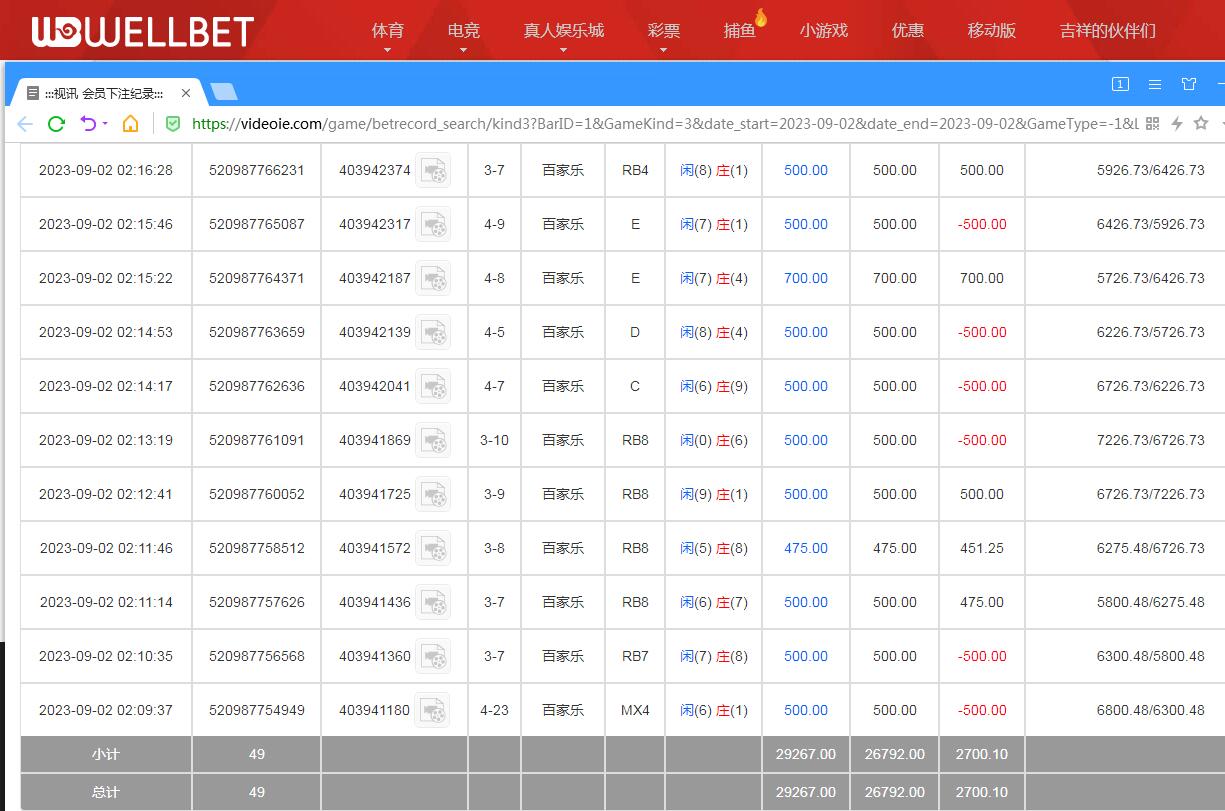1225x811 pixels.
Task: Open the 彩票 lottery menu
Action: pyautogui.click(x=664, y=30)
